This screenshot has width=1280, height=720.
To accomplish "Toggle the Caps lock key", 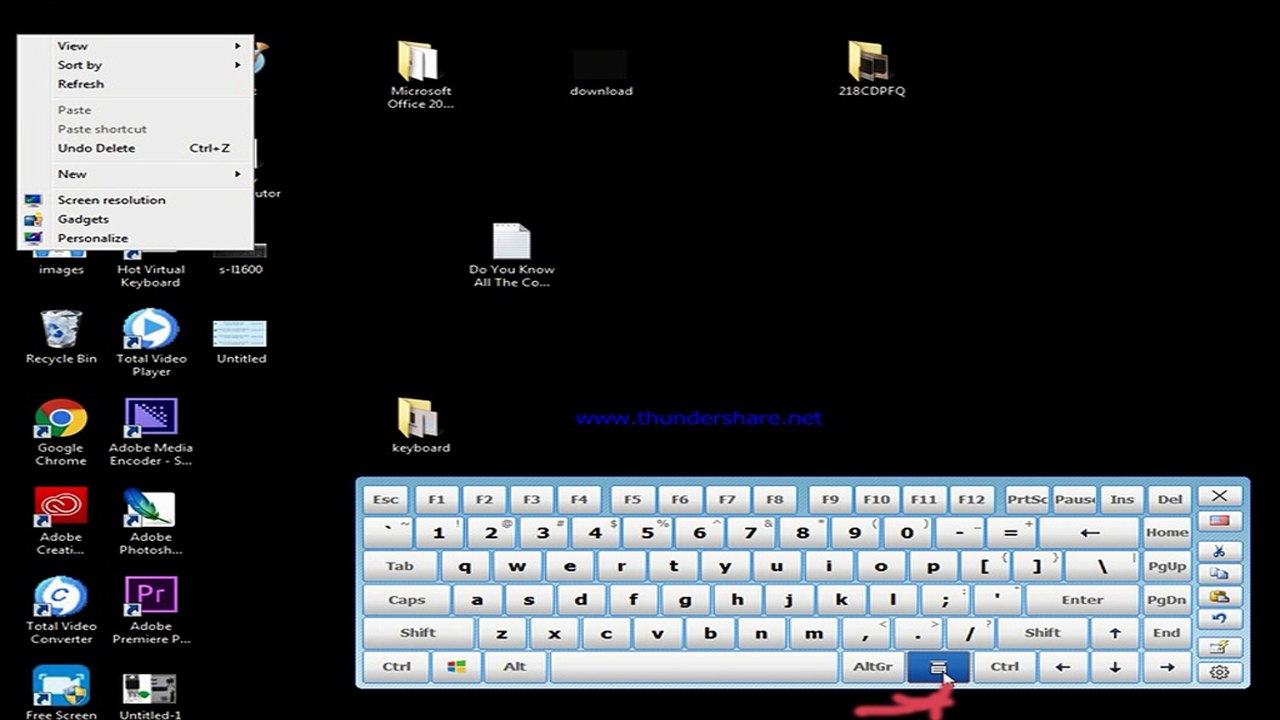I will [x=406, y=600].
